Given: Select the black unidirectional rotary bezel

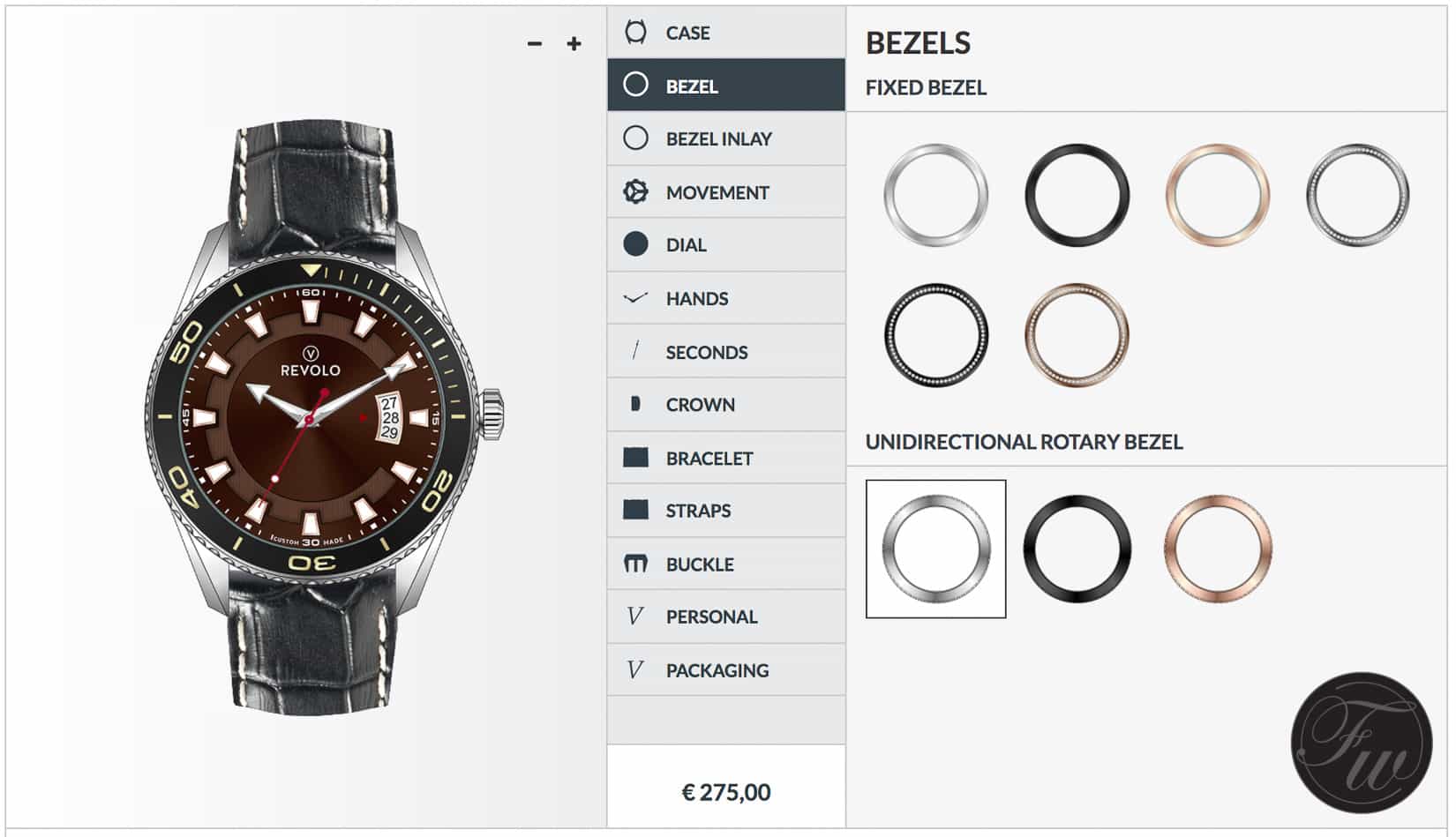Looking at the screenshot, I should click(1078, 549).
